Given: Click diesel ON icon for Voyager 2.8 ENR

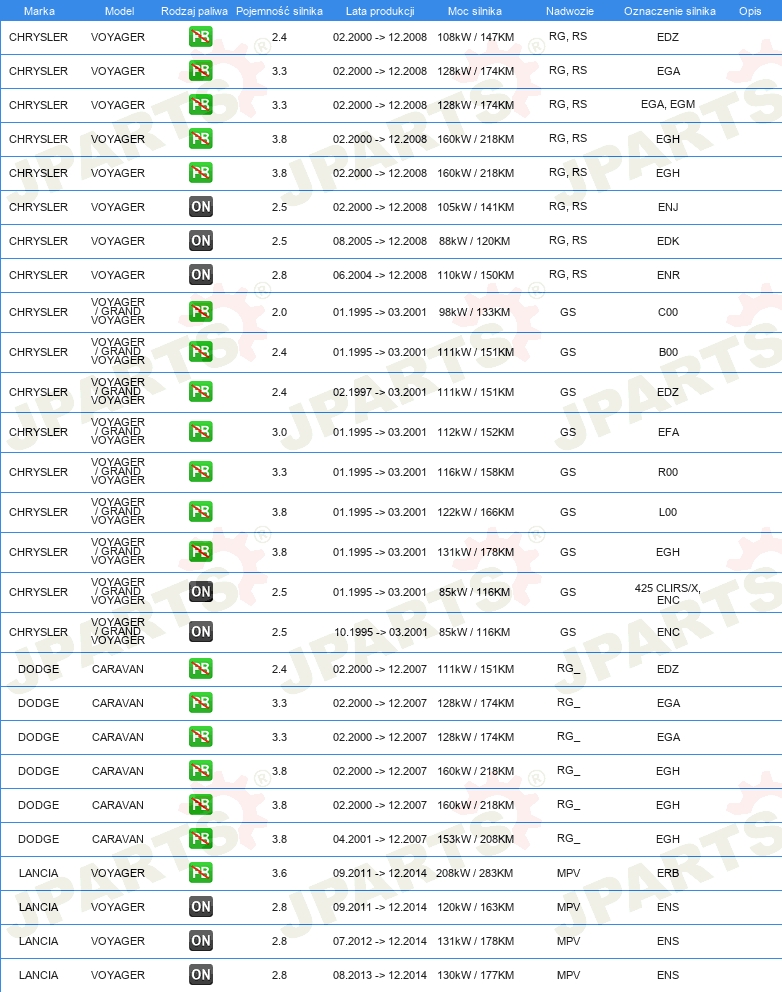Looking at the screenshot, I should pyautogui.click(x=201, y=275).
